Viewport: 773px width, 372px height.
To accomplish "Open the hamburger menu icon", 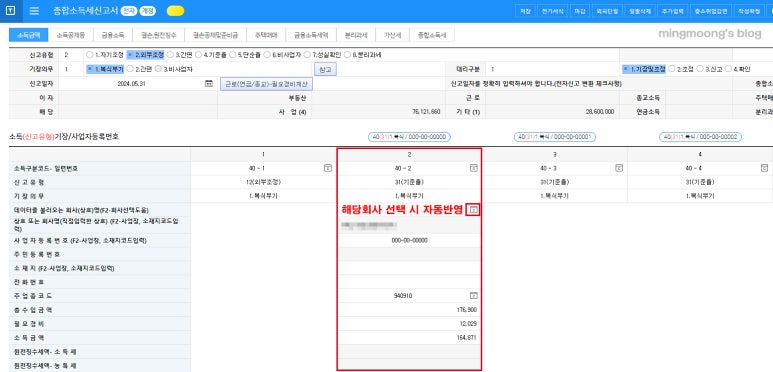I will 34,11.
